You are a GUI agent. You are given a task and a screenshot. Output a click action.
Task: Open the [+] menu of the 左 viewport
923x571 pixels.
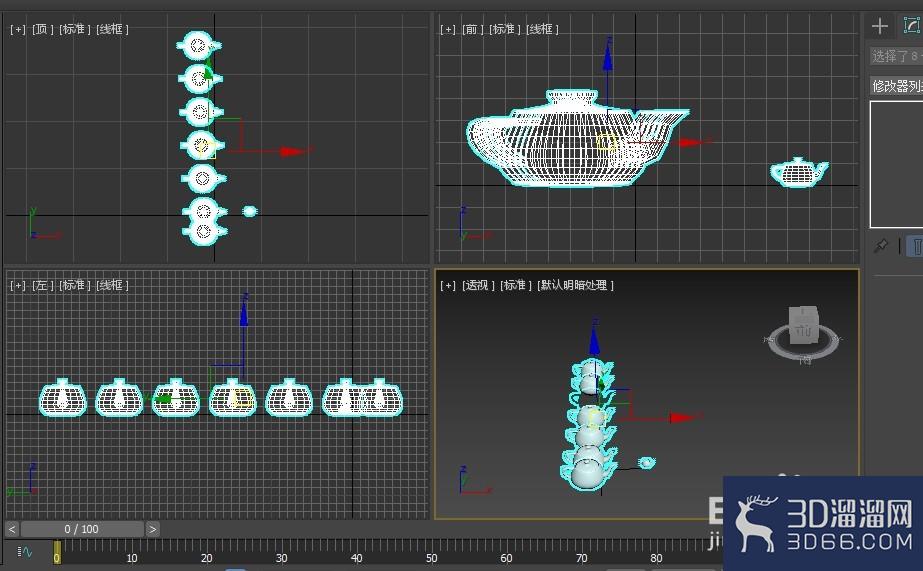[x=18, y=285]
